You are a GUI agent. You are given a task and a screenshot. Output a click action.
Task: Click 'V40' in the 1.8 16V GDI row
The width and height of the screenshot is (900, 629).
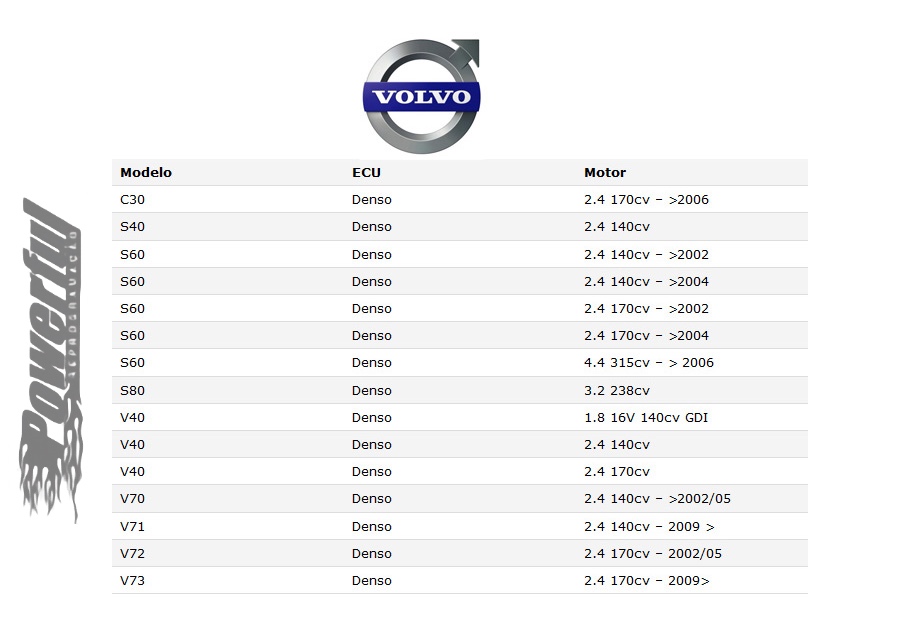pyautogui.click(x=132, y=418)
